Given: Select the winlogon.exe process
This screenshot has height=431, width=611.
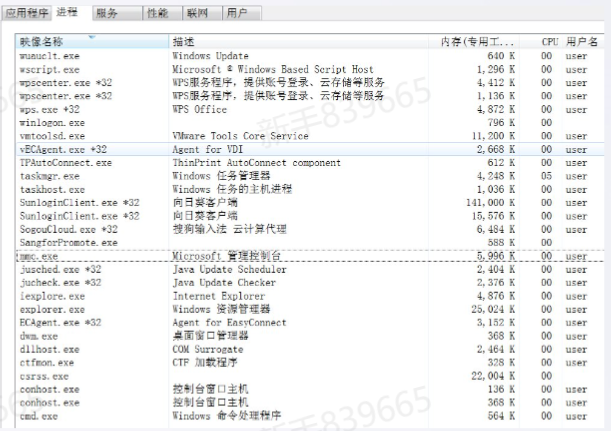Looking at the screenshot, I should pos(310,123).
